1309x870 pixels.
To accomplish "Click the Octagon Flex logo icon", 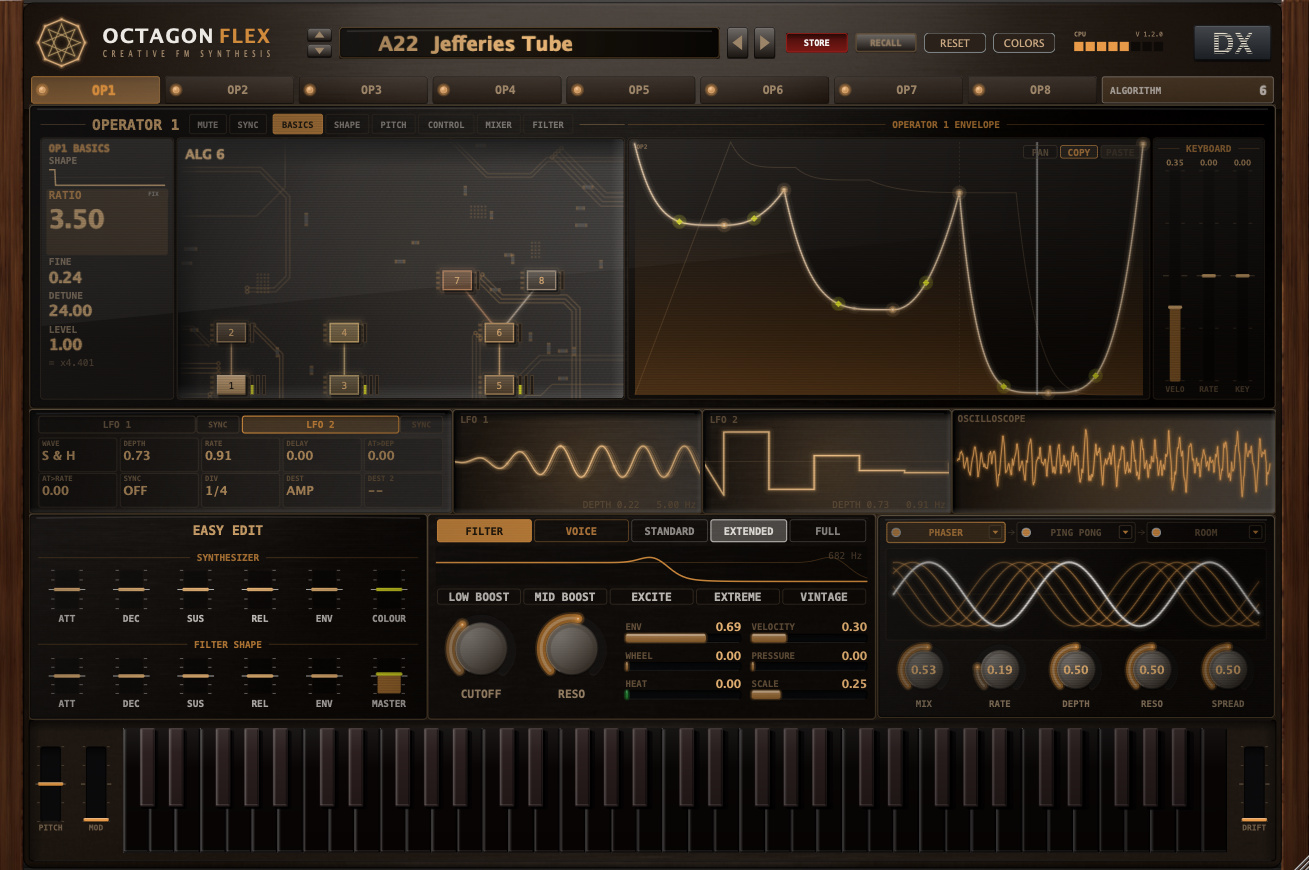I will coord(62,43).
